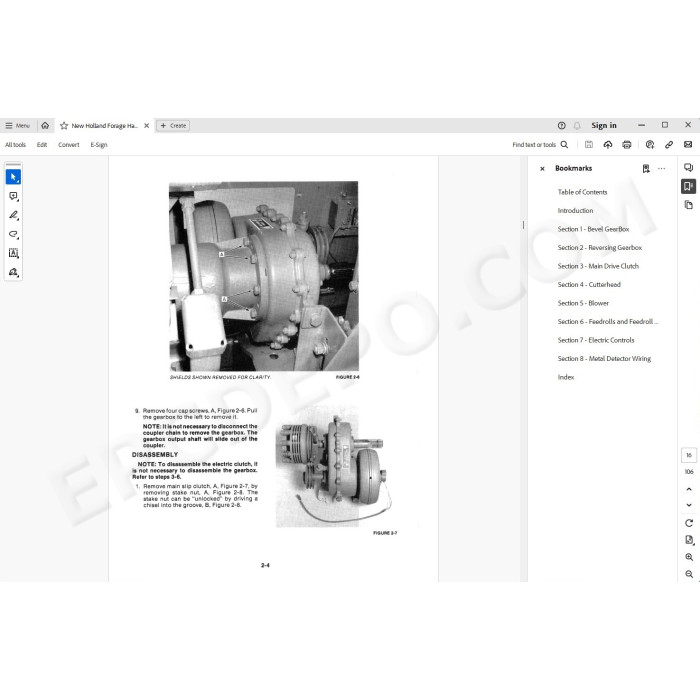Jump to Section 1 - Bevel GearBox
The image size is (700, 700).
click(x=593, y=229)
